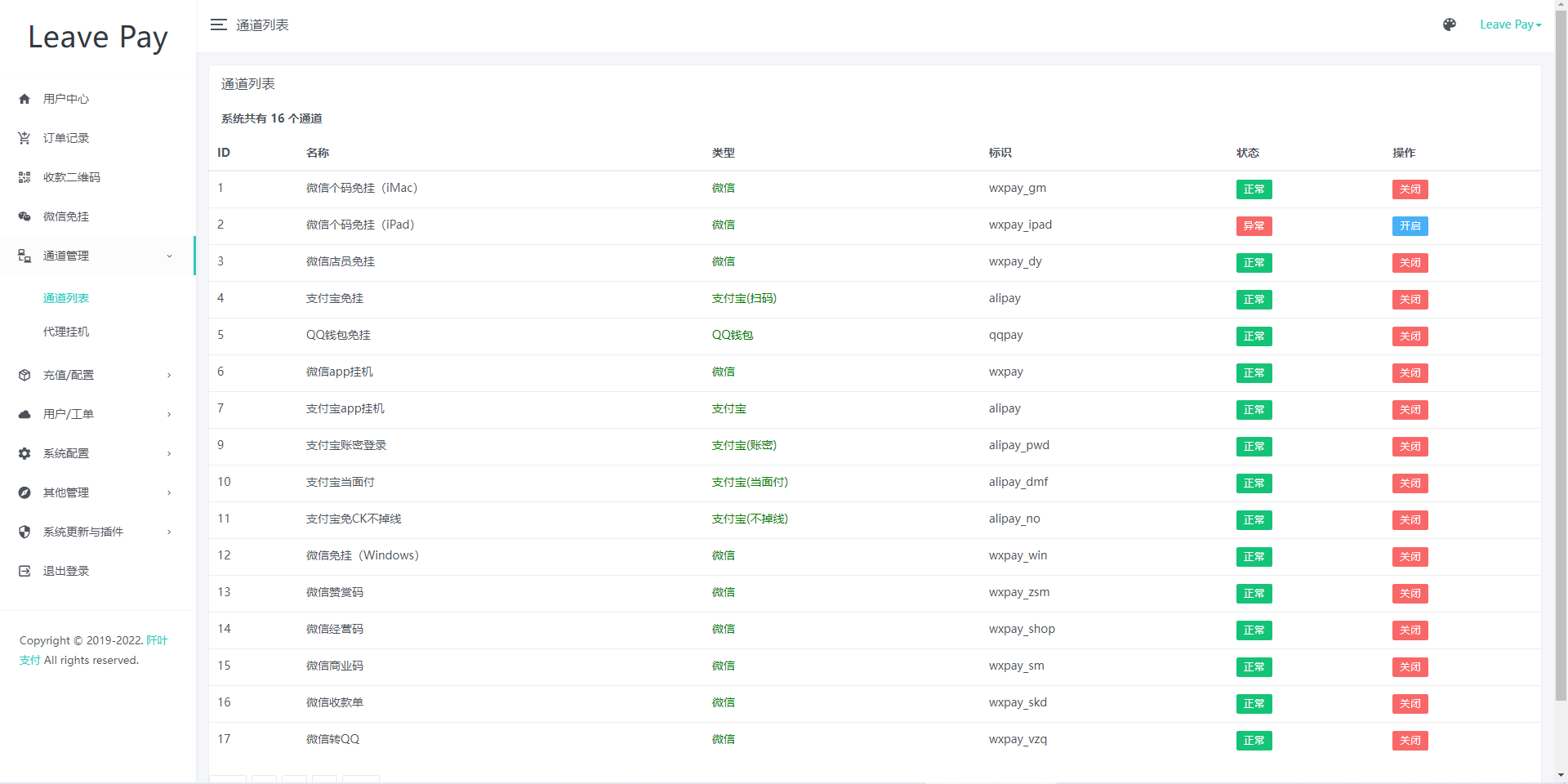The image size is (1568, 784).
Task: Expand the 系统更新与插件 arrow
Action: (x=169, y=532)
